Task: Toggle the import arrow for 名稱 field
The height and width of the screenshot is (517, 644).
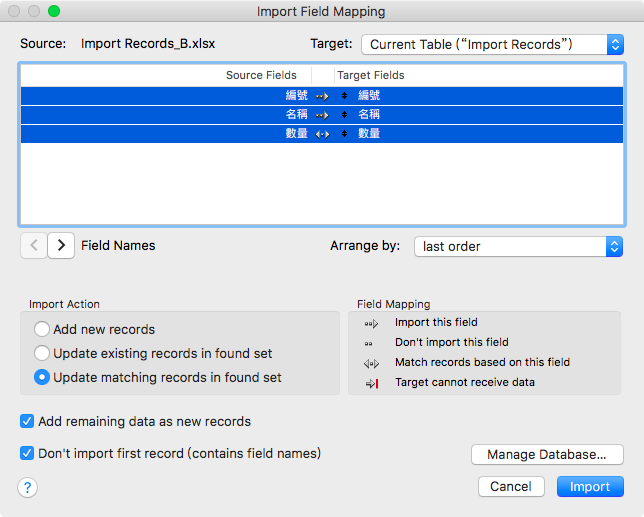Action: (x=322, y=115)
